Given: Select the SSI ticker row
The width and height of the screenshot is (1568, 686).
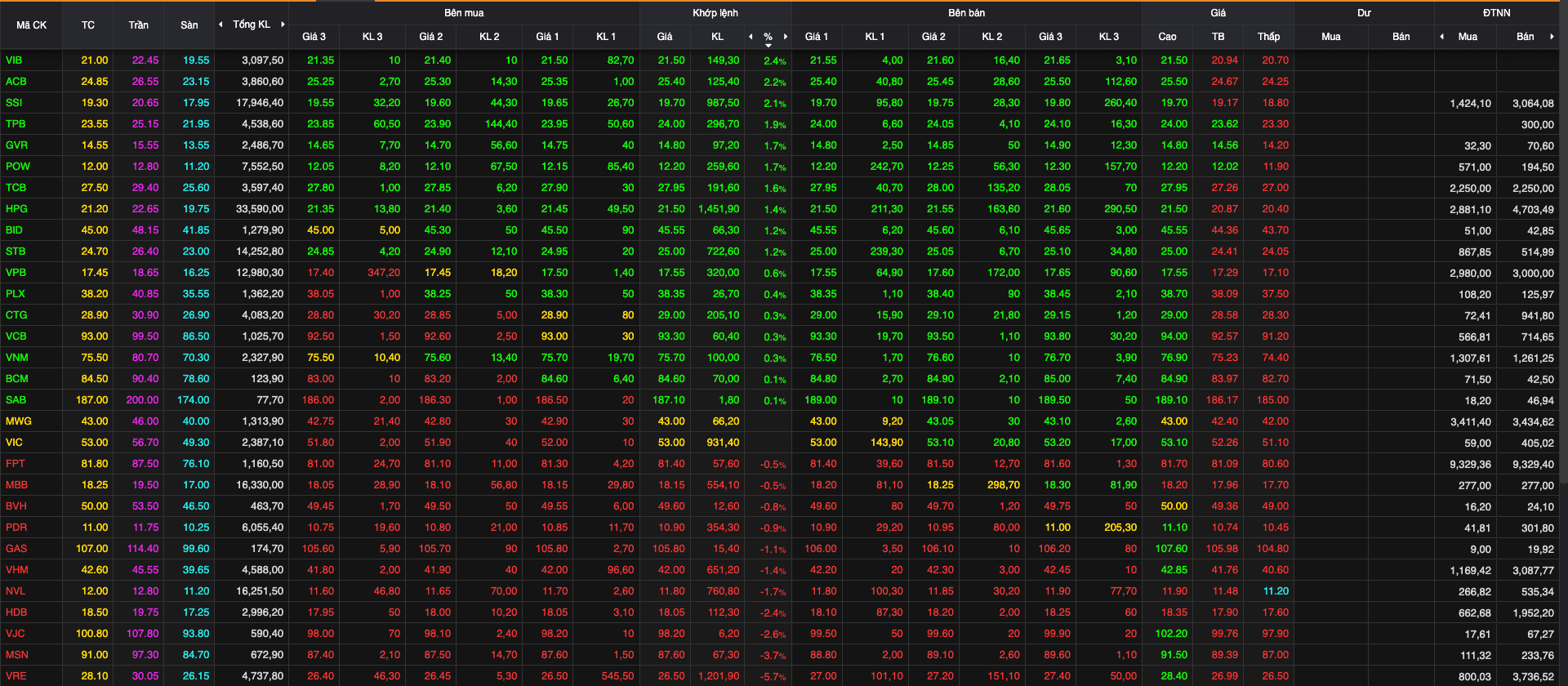Looking at the screenshot, I should point(14,103).
